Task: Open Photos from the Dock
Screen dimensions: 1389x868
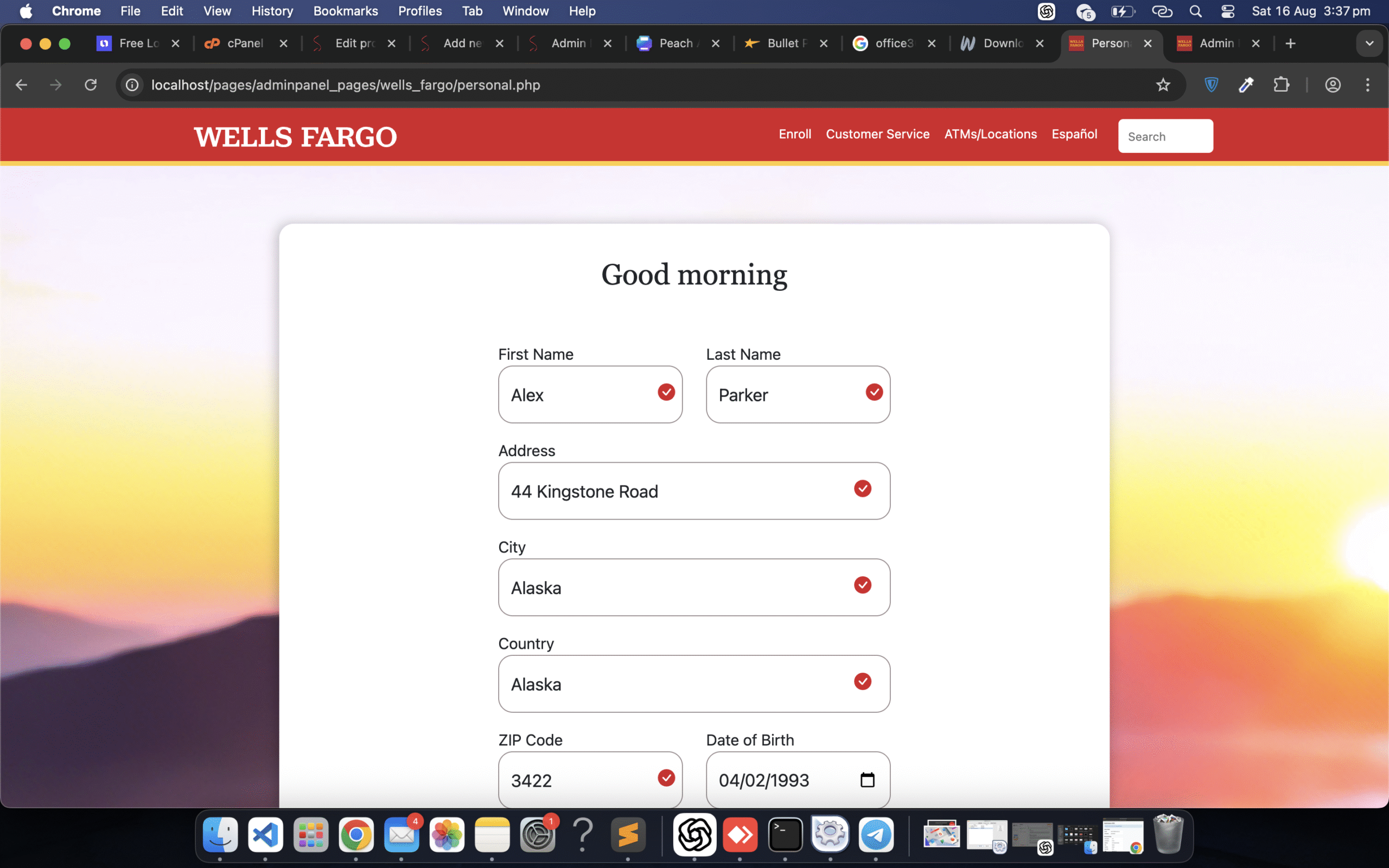Action: (447, 834)
